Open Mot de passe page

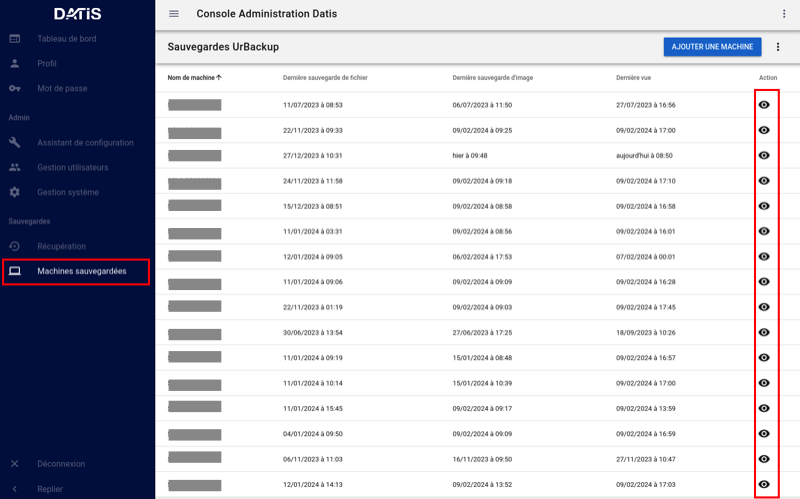pos(62,88)
